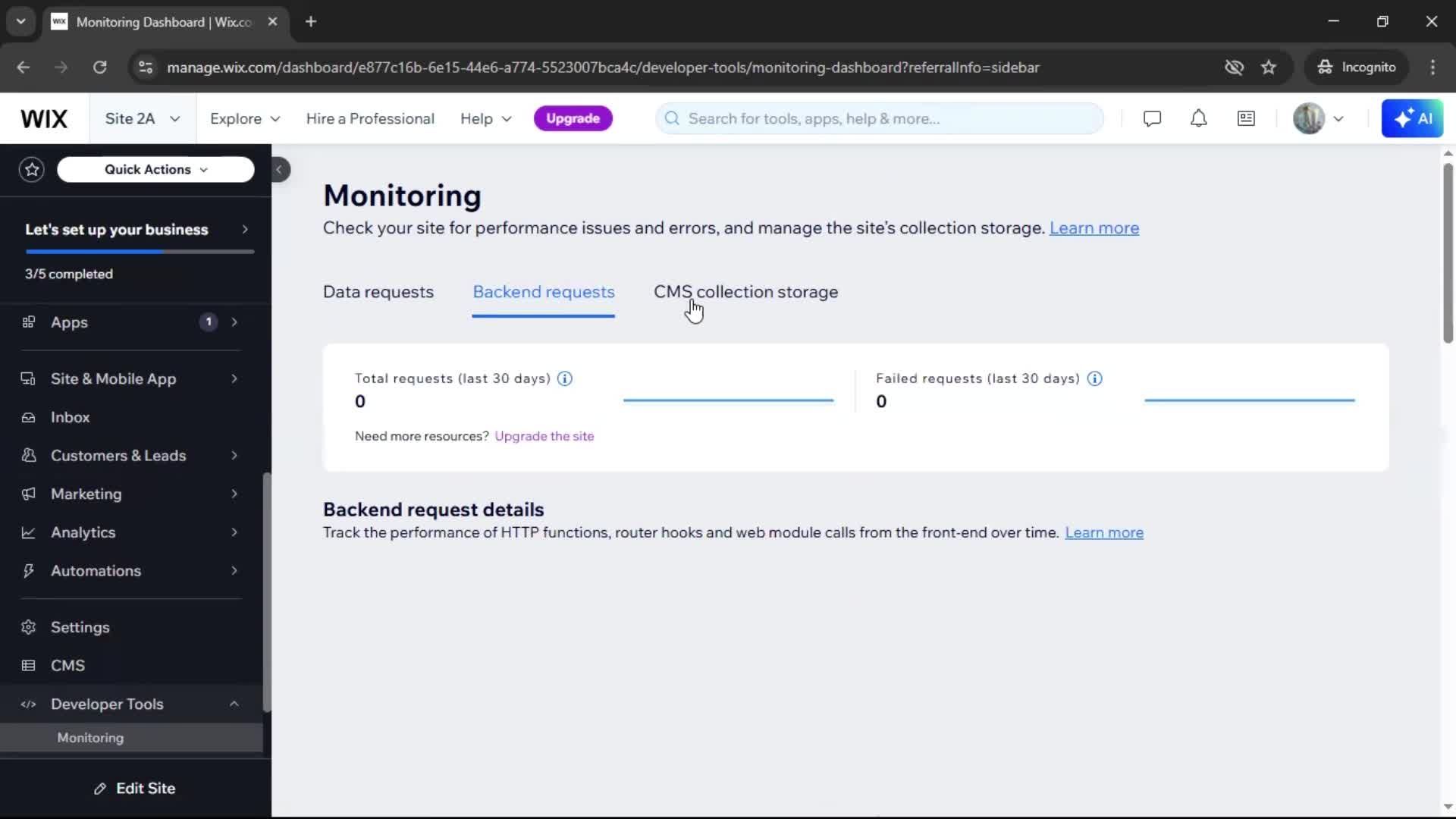Click the user profile avatar

coord(1309,119)
